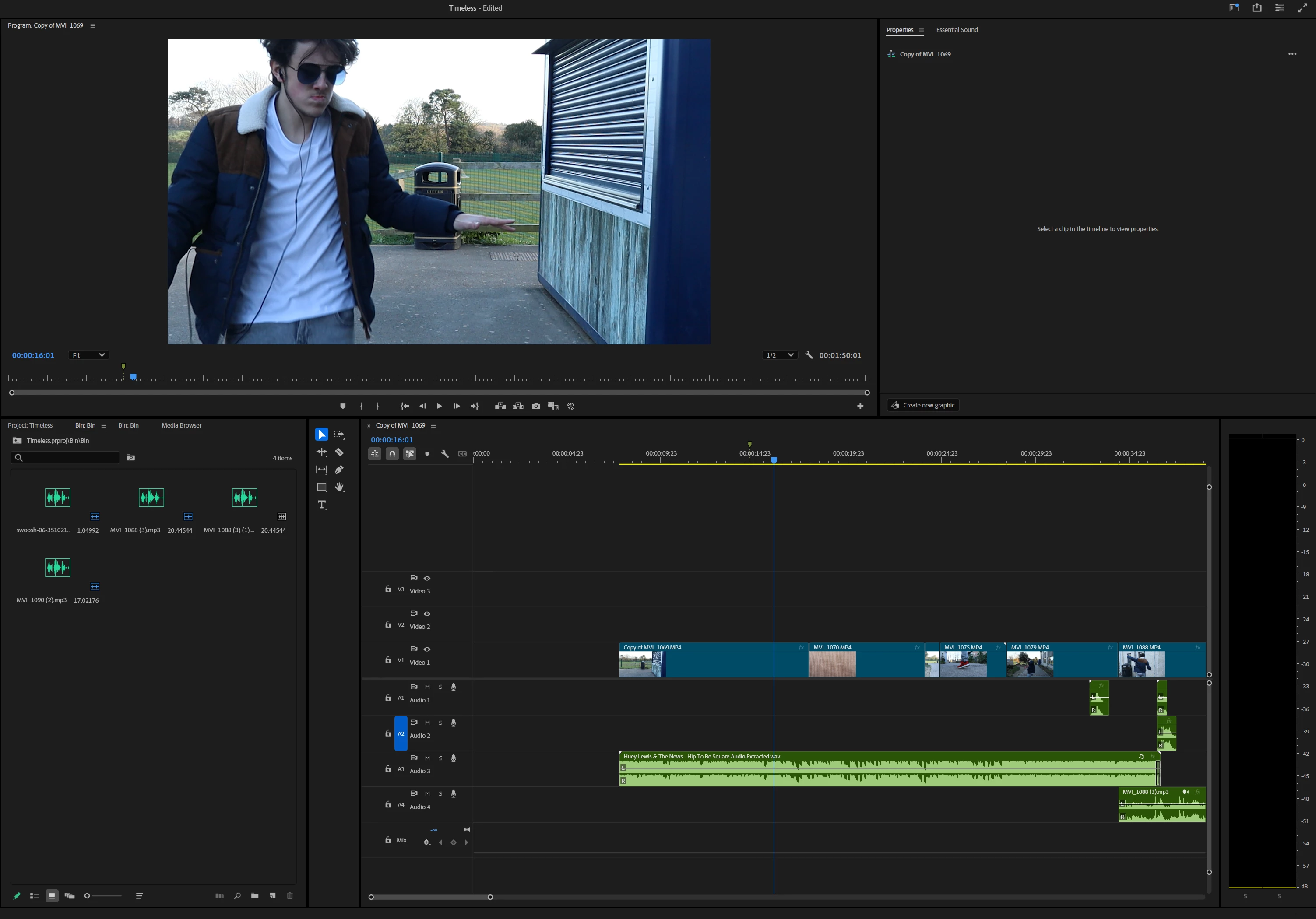1316x919 pixels.
Task: Switch to Essential Sound tab
Action: 957,30
